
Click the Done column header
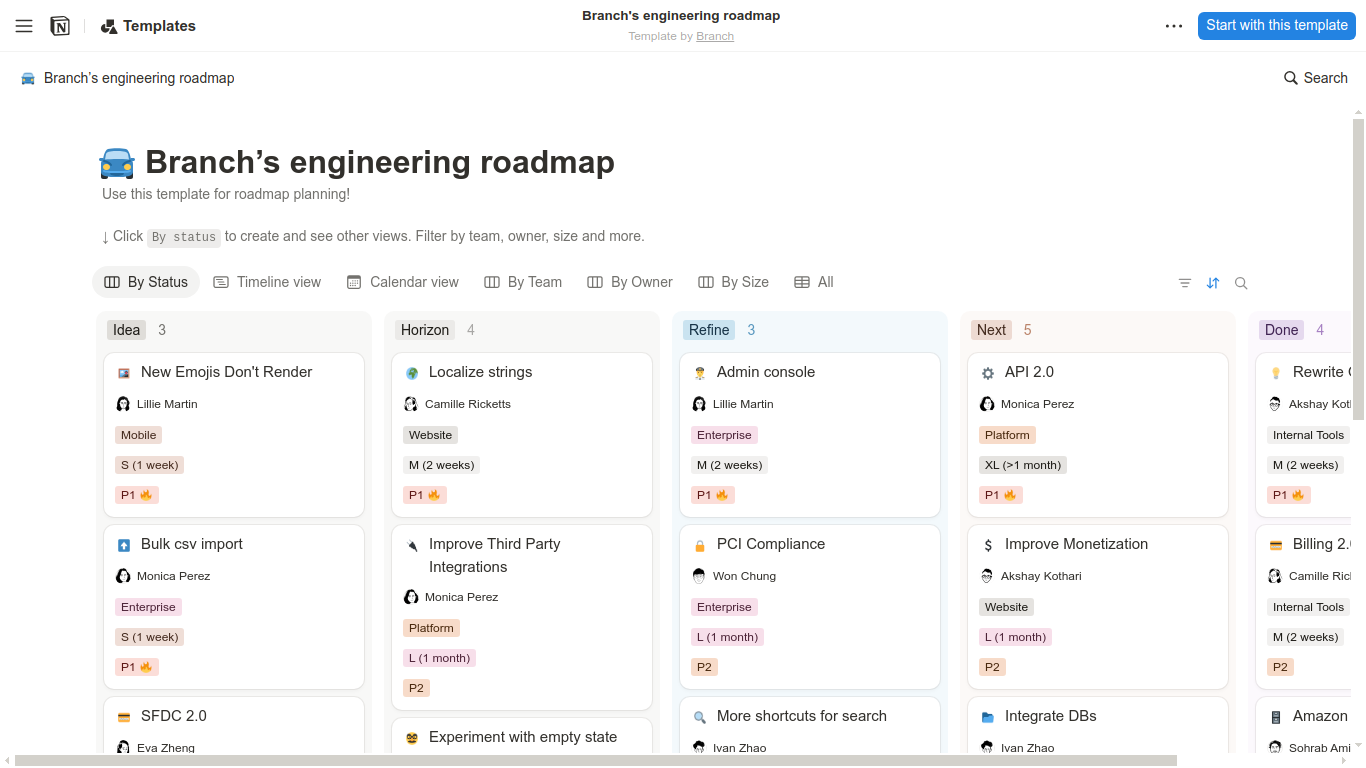(1281, 330)
